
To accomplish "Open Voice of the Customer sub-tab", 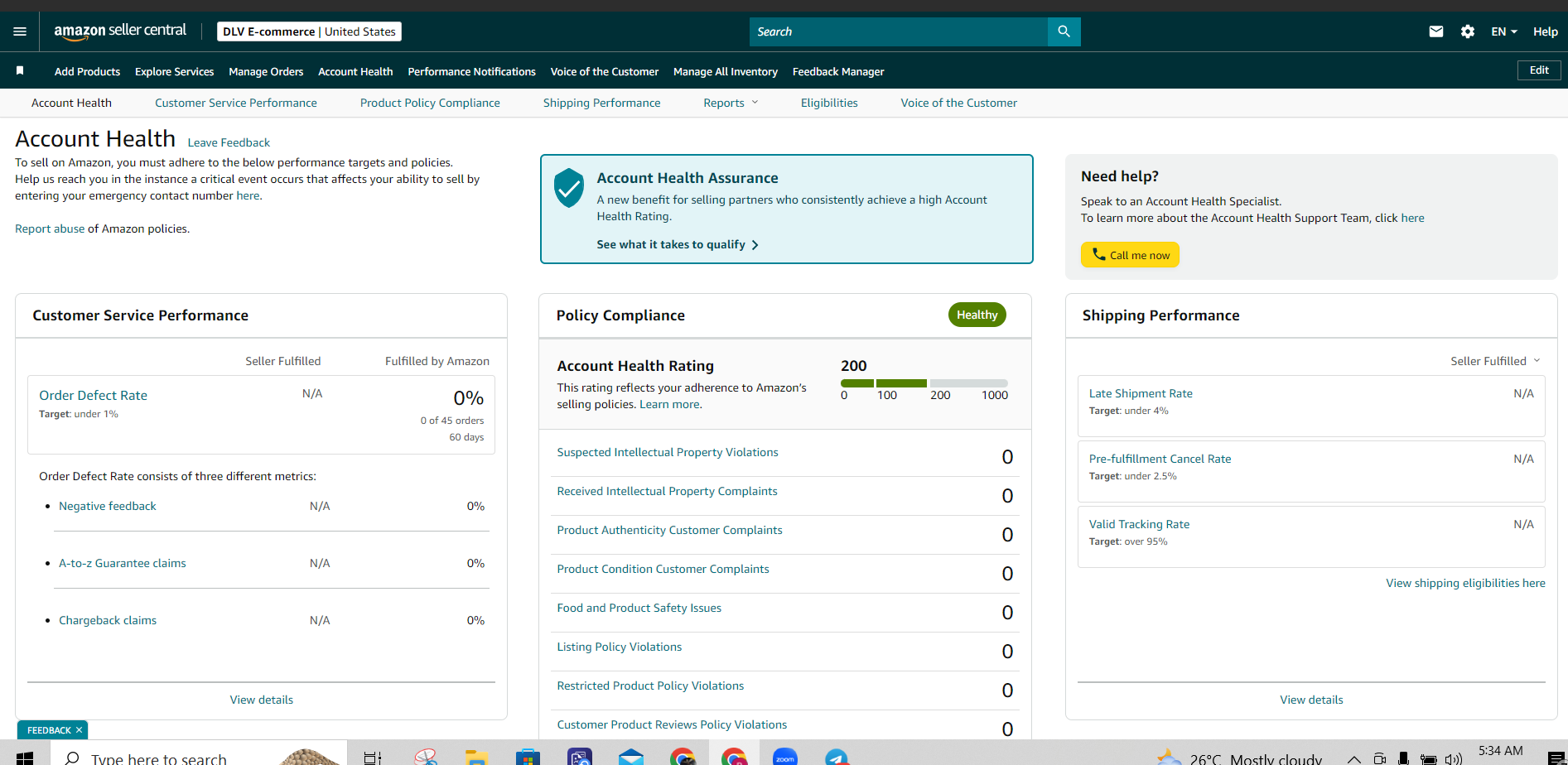I will tap(959, 103).
